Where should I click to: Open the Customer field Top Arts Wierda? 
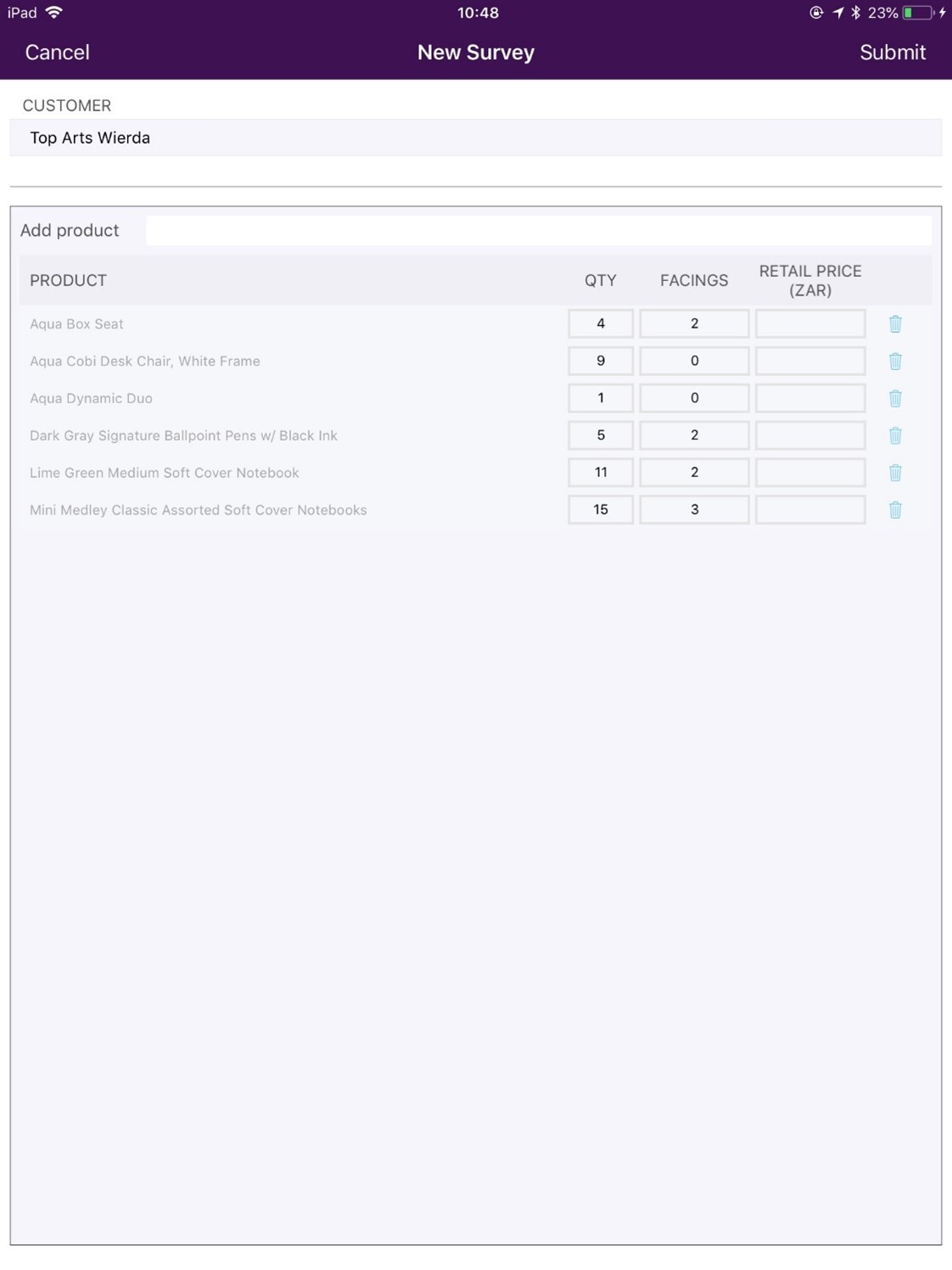tap(475, 138)
